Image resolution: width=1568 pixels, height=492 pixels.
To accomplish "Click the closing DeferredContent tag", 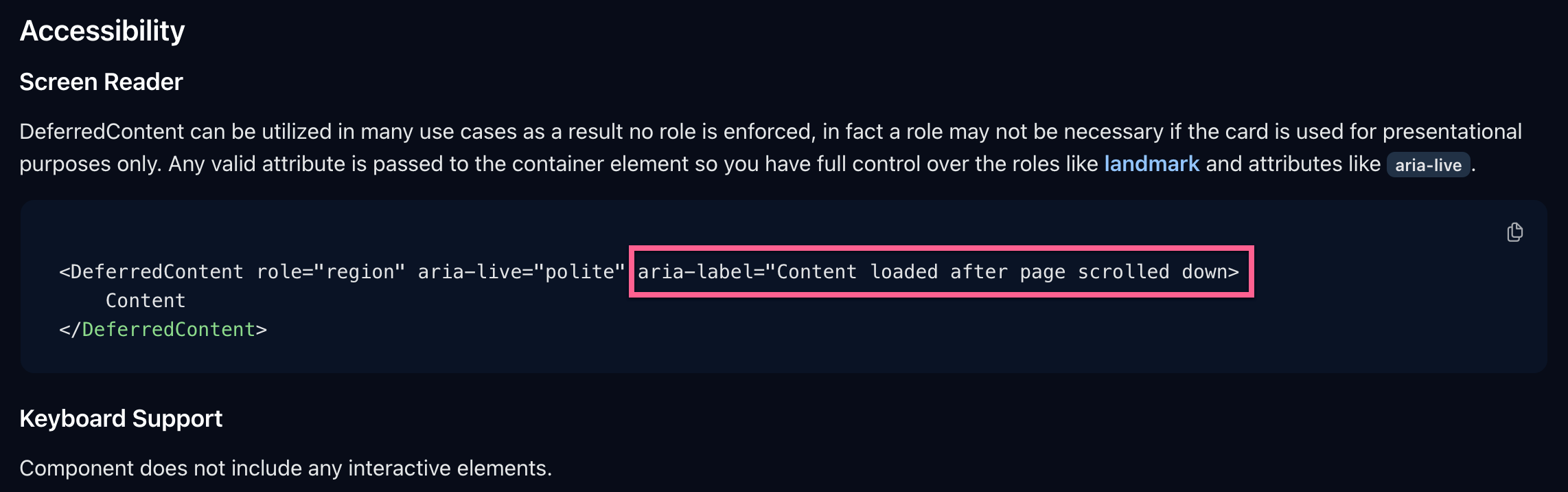I will point(163,329).
